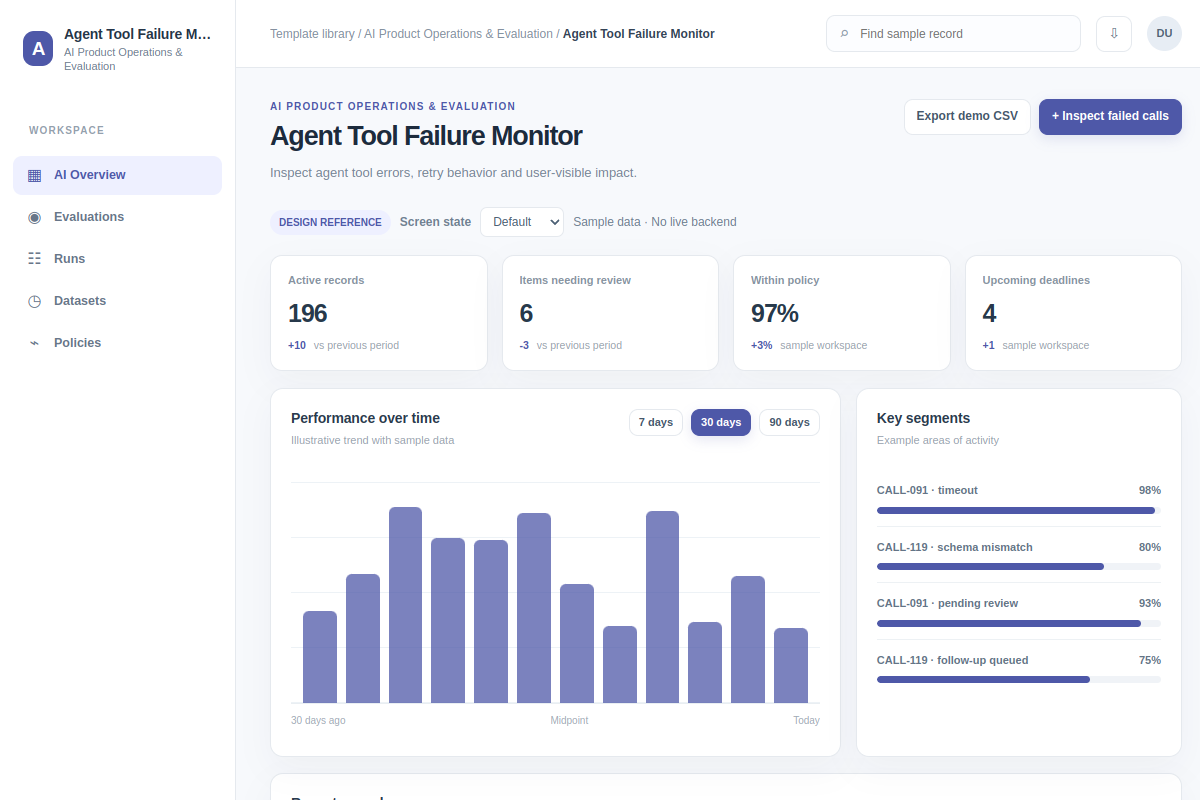Open the Items needing review card
This screenshot has height=800, width=1200.
tap(610, 313)
